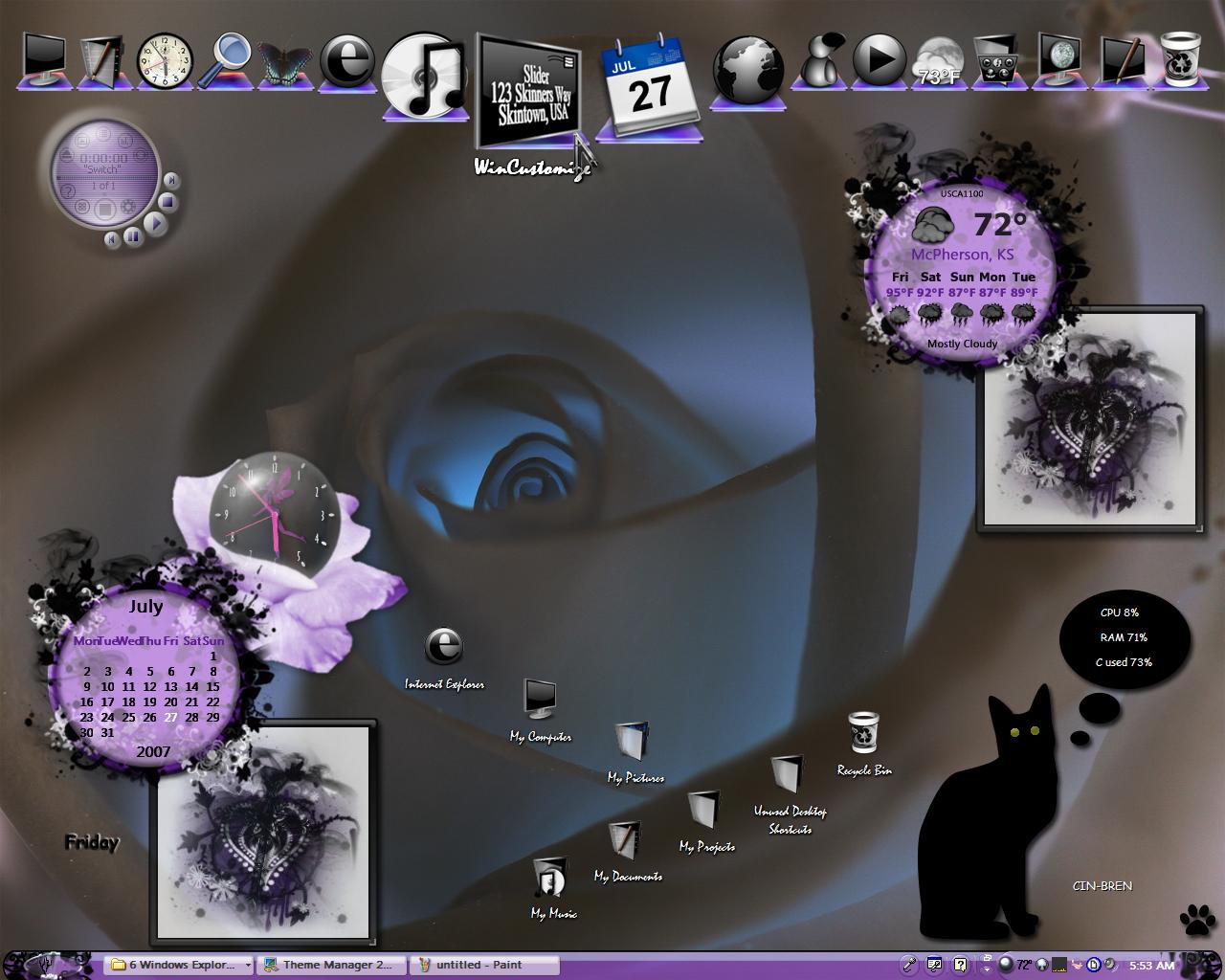
Task: Stop playback using the round stop button
Action: pos(167,201)
